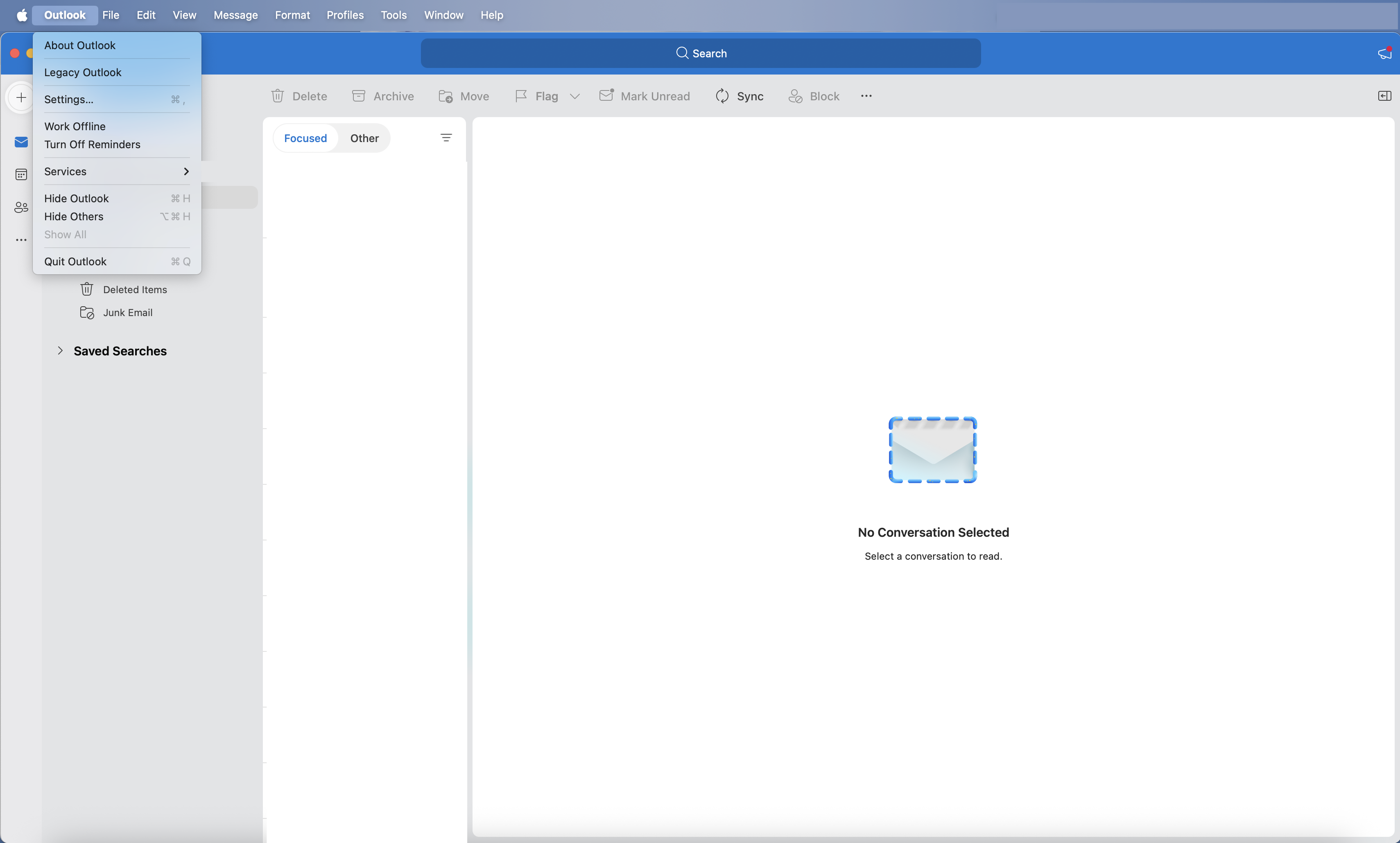This screenshot has width=1400, height=843.
Task: Open the Tools menu
Action: click(394, 15)
